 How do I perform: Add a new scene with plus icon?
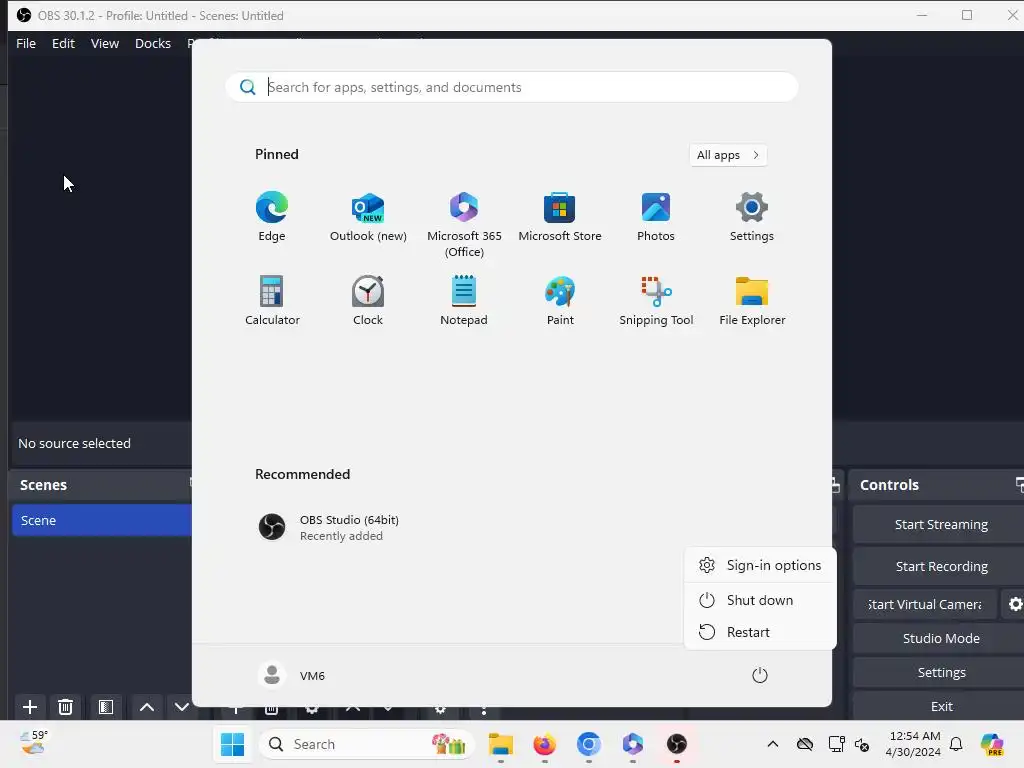tap(29, 707)
